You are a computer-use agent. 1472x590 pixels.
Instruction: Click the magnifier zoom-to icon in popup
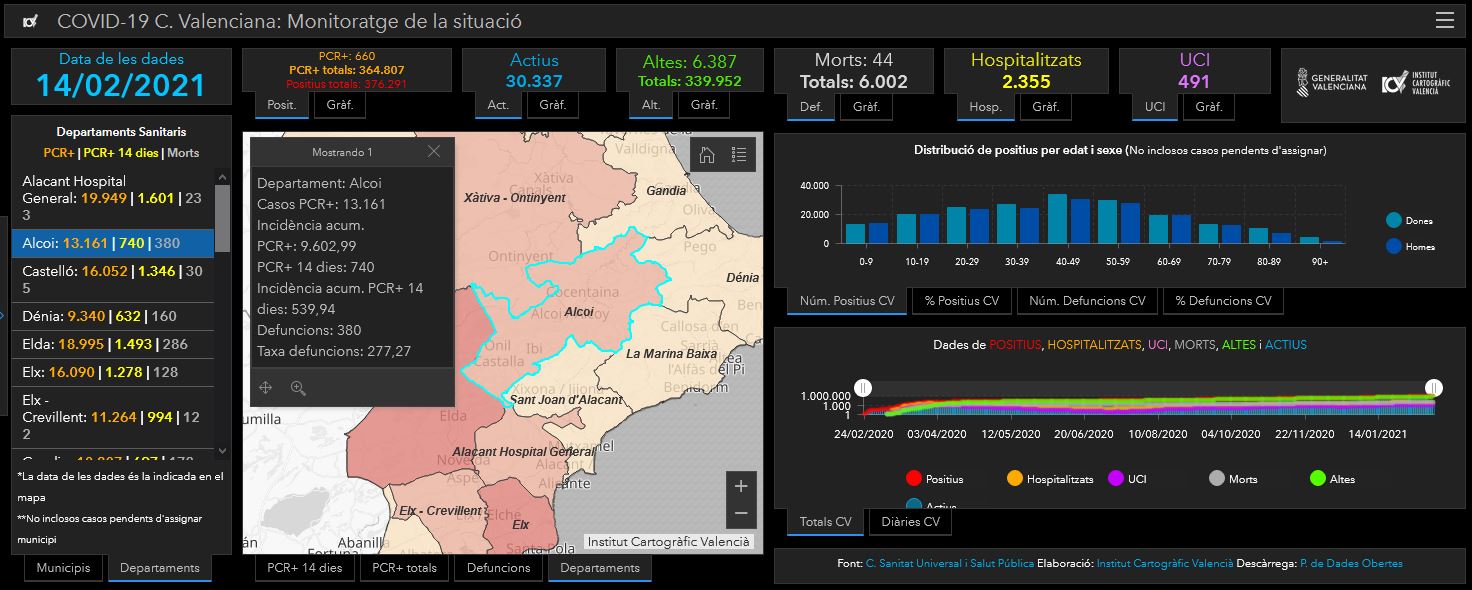(x=298, y=388)
